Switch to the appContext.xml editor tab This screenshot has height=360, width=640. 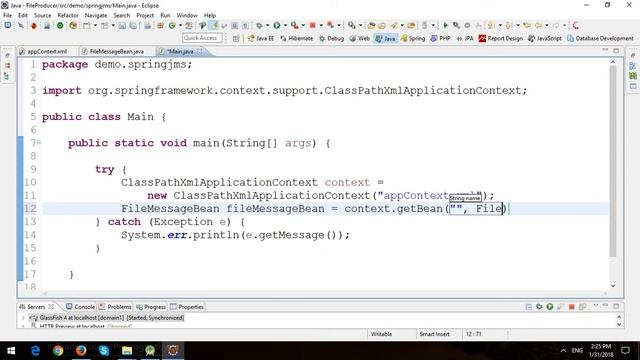tap(43, 51)
